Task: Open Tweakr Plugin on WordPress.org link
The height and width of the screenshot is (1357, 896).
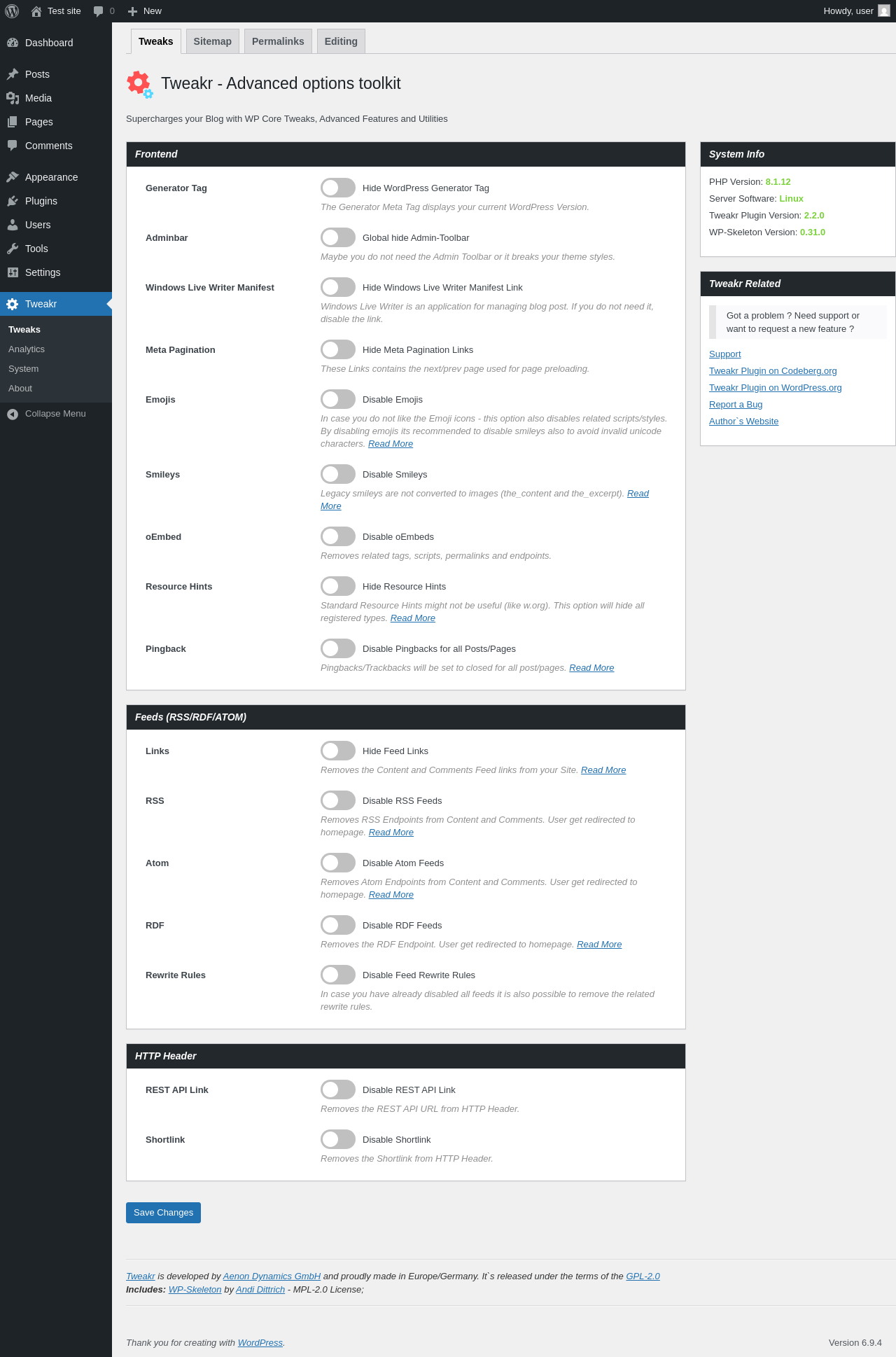Action: pos(776,388)
